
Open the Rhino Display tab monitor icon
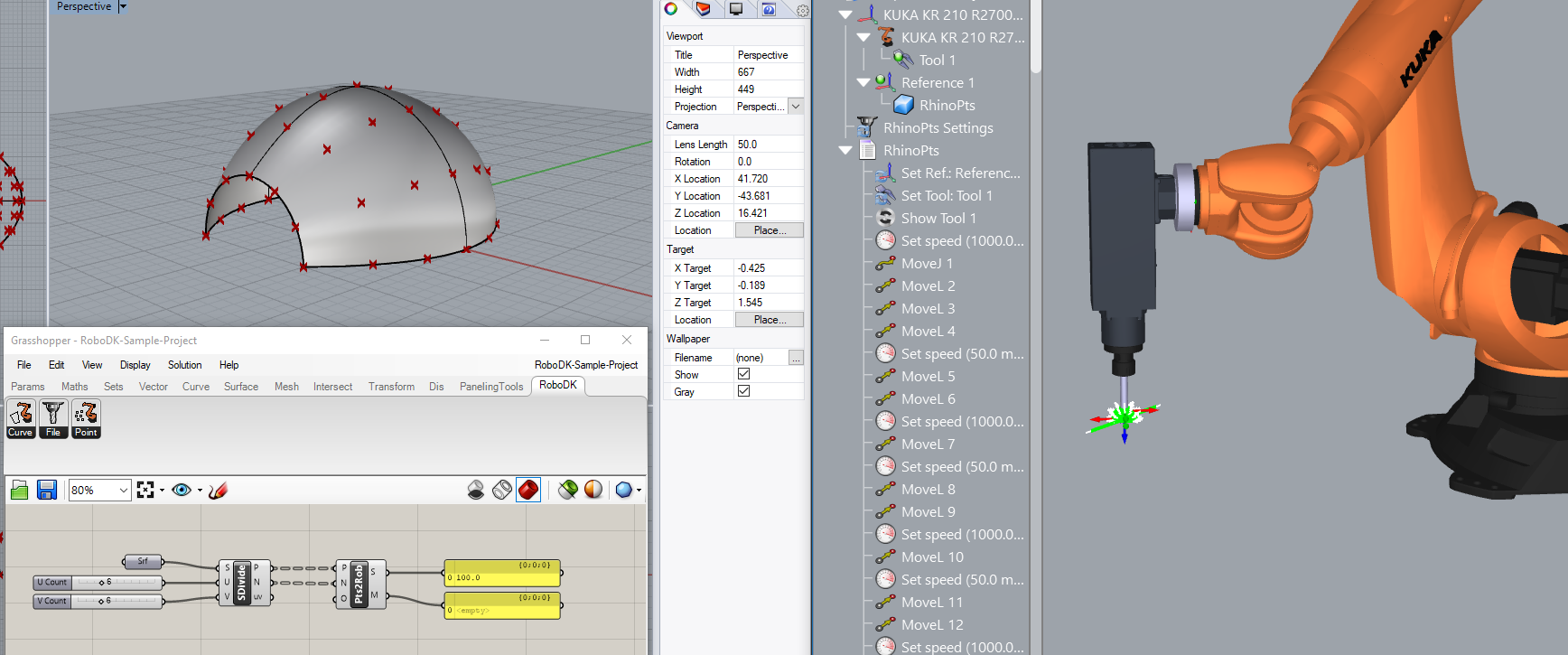pos(736,9)
